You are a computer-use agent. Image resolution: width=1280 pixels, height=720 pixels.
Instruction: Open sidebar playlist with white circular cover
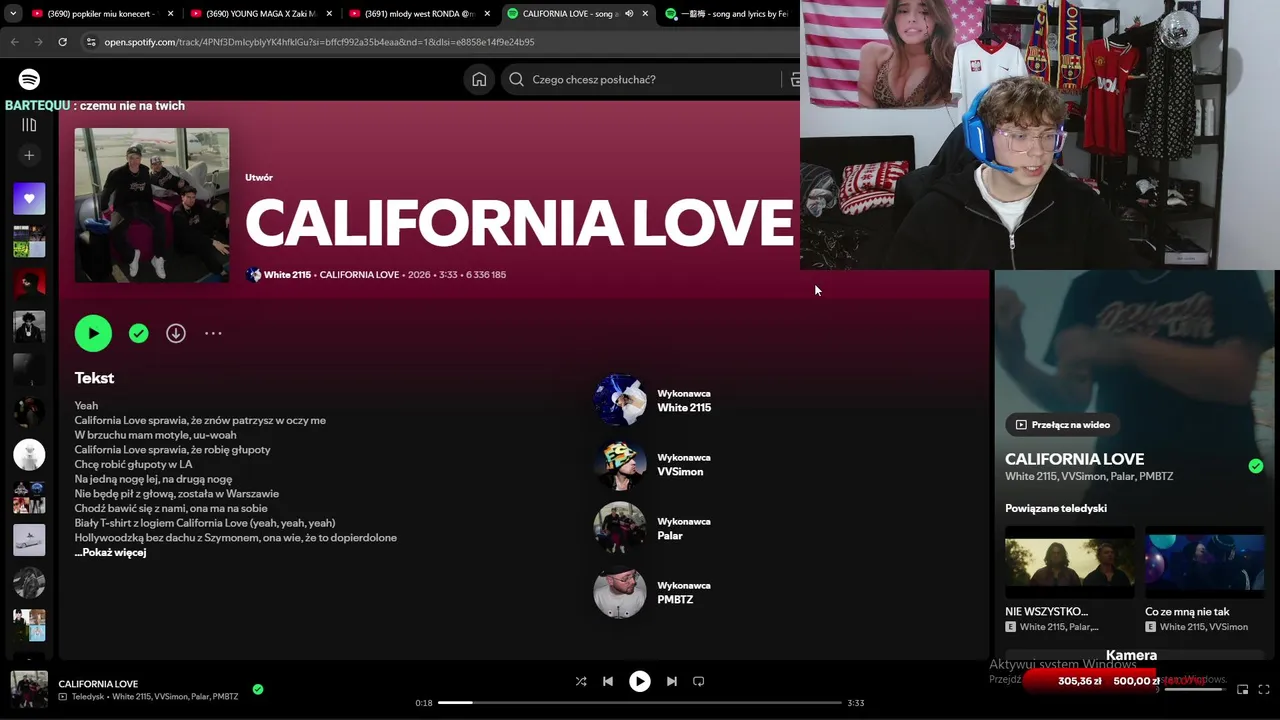[29, 454]
